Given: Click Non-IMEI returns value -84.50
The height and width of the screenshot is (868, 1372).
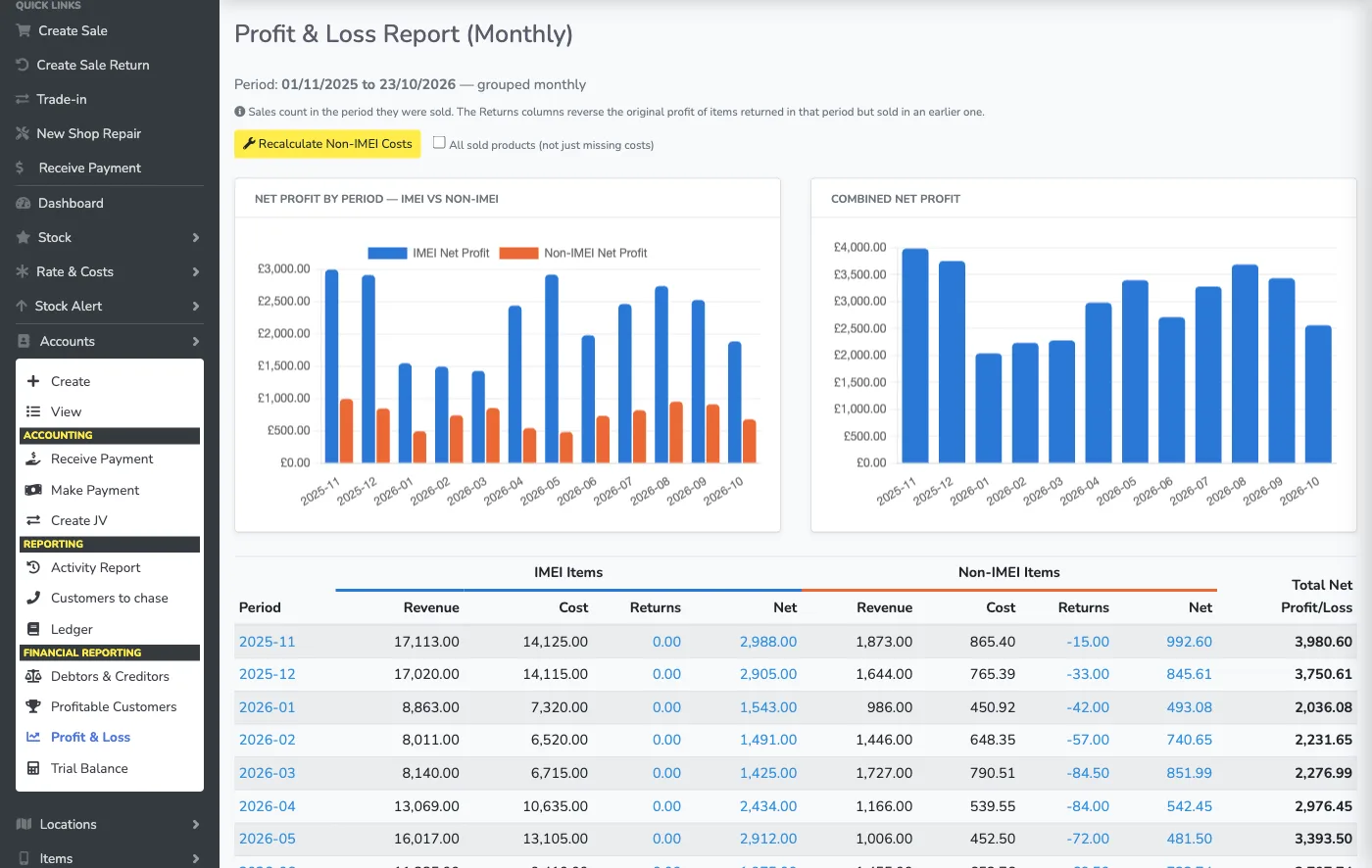Looking at the screenshot, I should [1088, 773].
